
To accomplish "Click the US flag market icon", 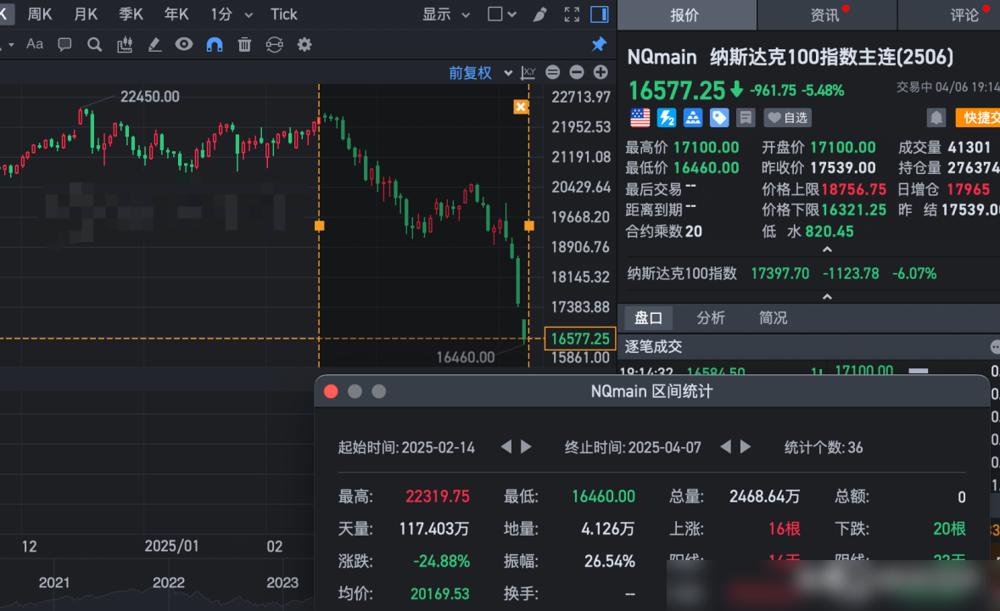I will tap(640, 117).
